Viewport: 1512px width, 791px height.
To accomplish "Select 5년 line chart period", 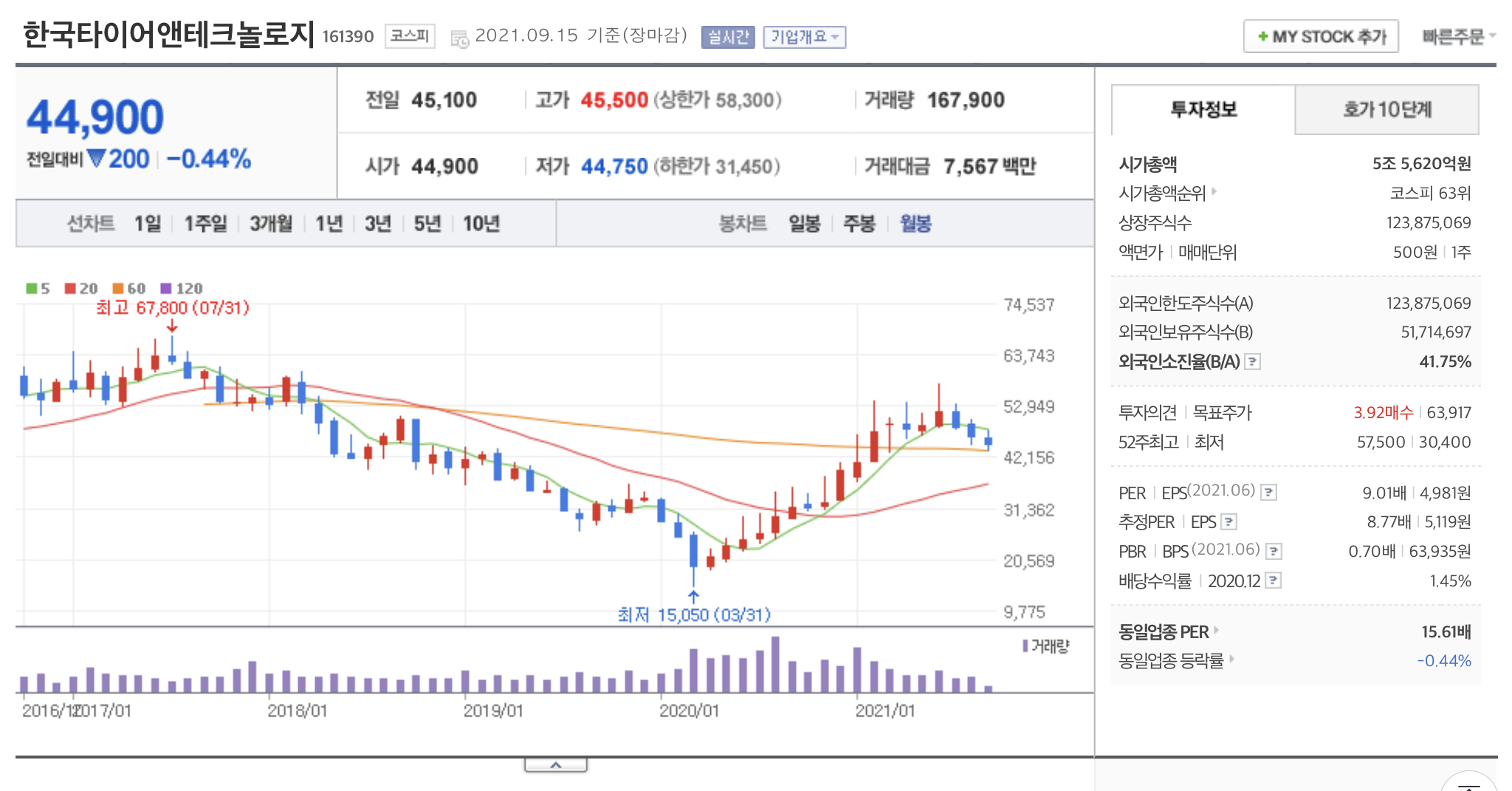I will click(x=427, y=223).
